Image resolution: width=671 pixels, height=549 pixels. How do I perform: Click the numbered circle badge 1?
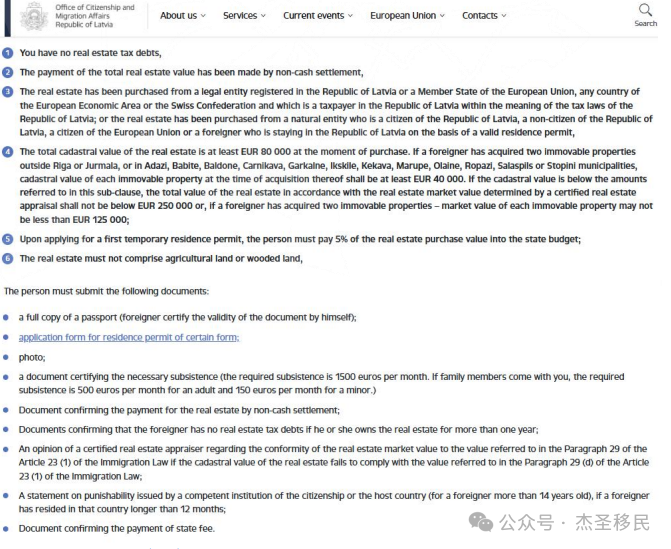(x=8, y=53)
